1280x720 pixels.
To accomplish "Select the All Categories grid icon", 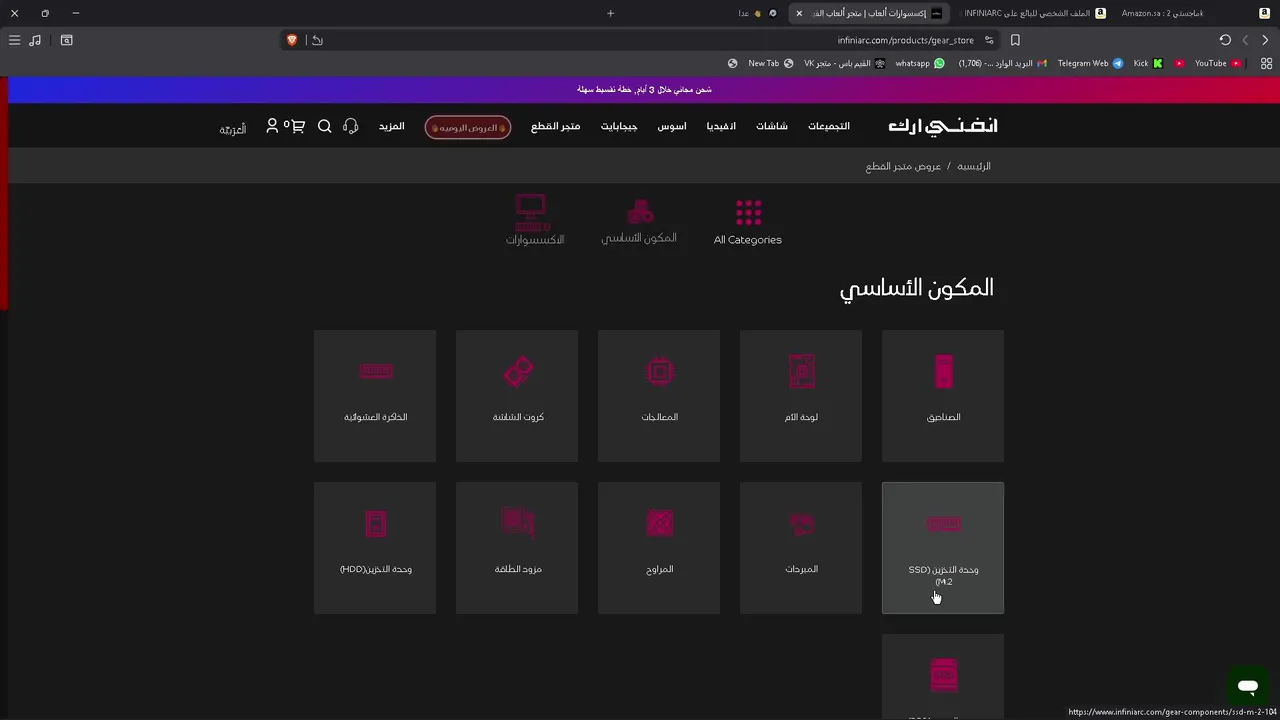I will click(x=748, y=213).
